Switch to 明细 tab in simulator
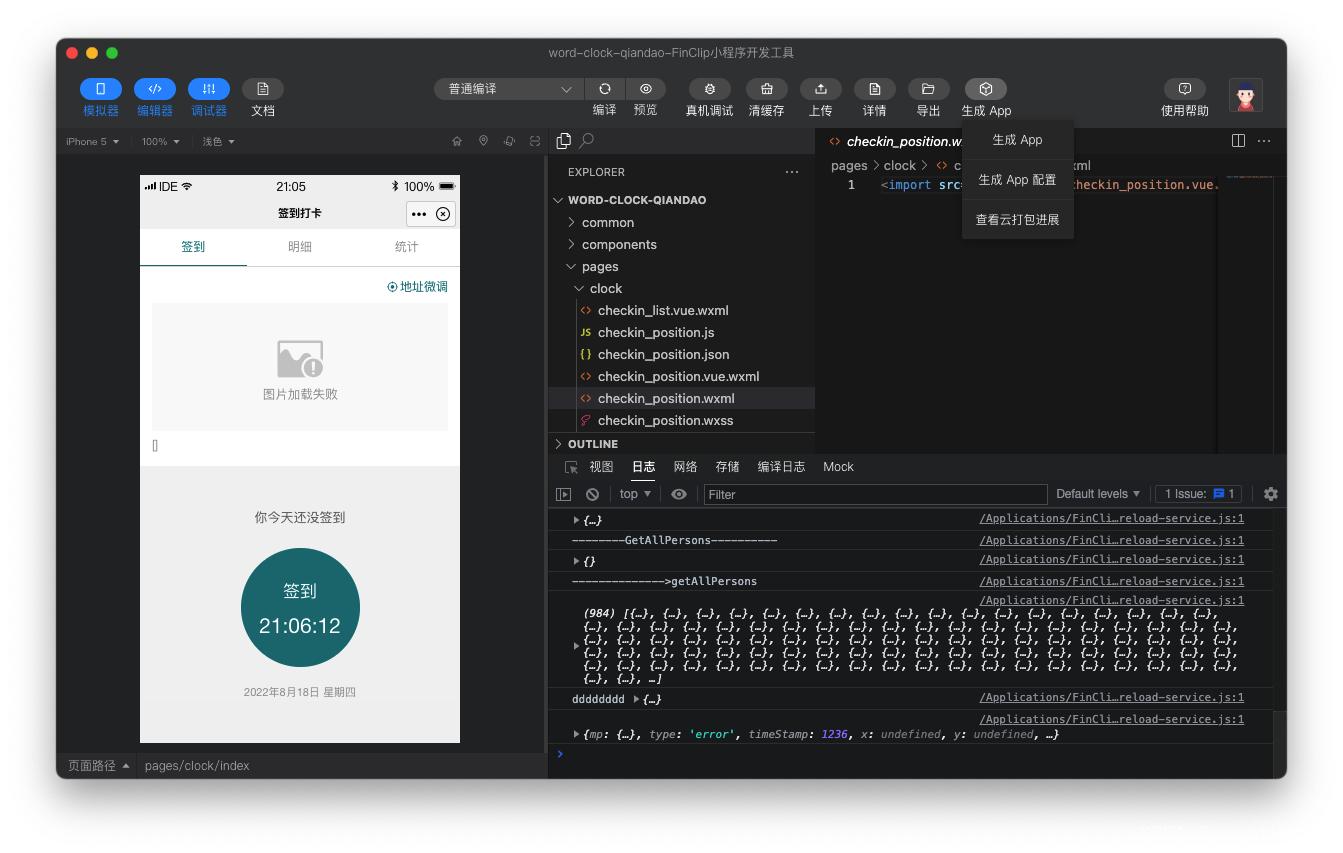The width and height of the screenshot is (1343, 853). tap(300, 247)
